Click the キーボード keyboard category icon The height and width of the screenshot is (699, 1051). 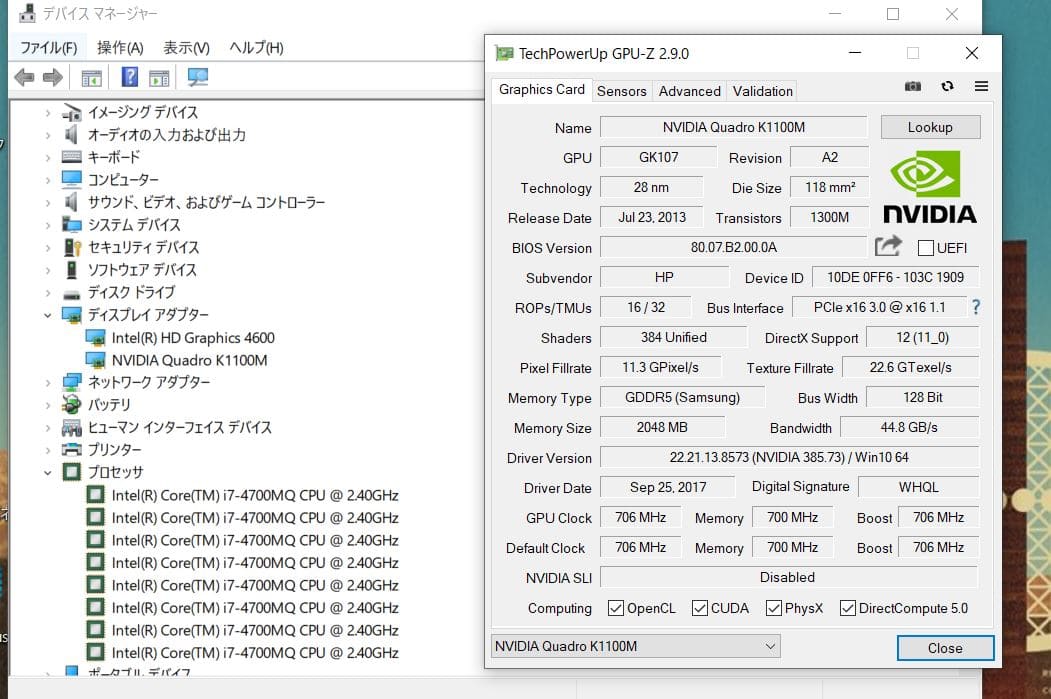pyautogui.click(x=72, y=157)
